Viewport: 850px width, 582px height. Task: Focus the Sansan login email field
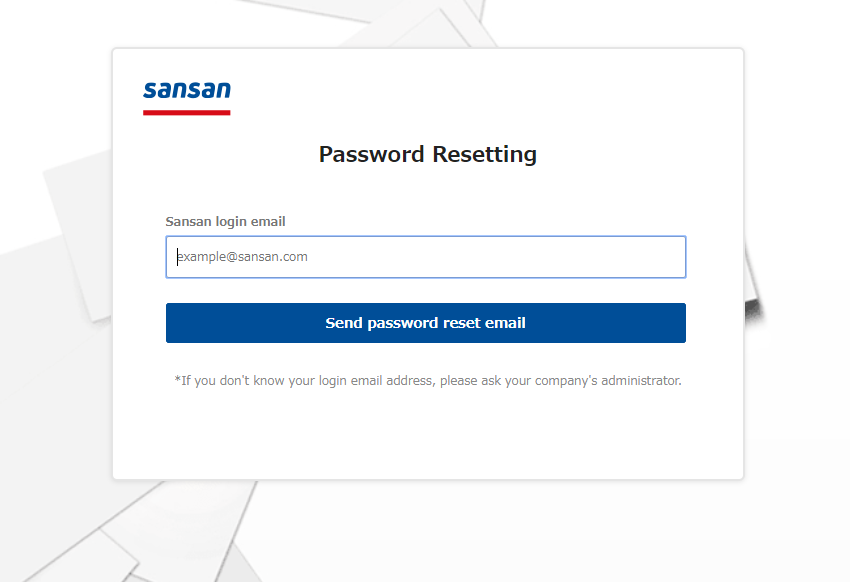tap(426, 257)
